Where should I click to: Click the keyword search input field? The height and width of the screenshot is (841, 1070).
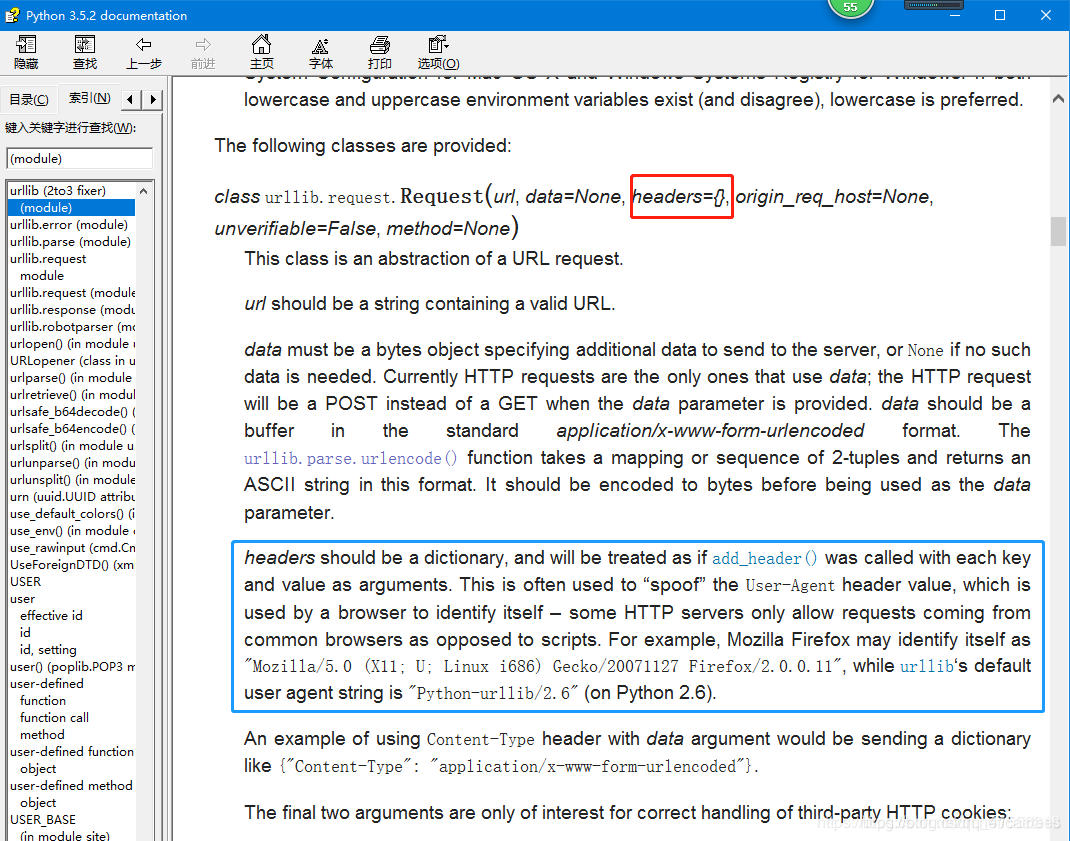click(80, 158)
